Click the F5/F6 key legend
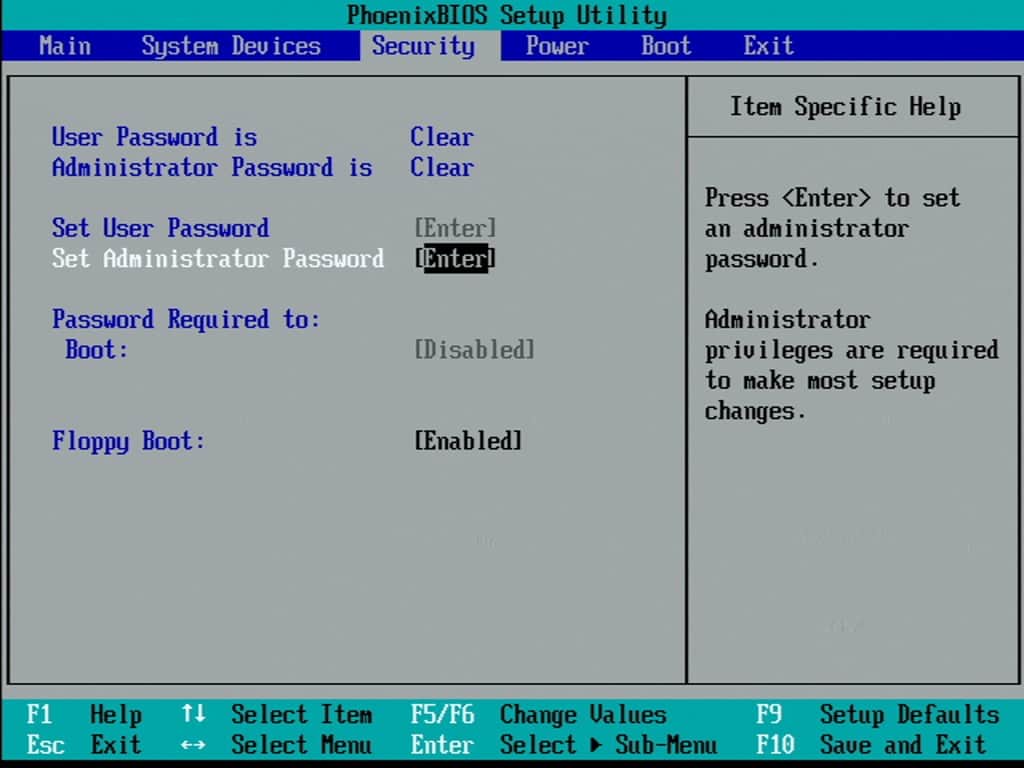 443,714
